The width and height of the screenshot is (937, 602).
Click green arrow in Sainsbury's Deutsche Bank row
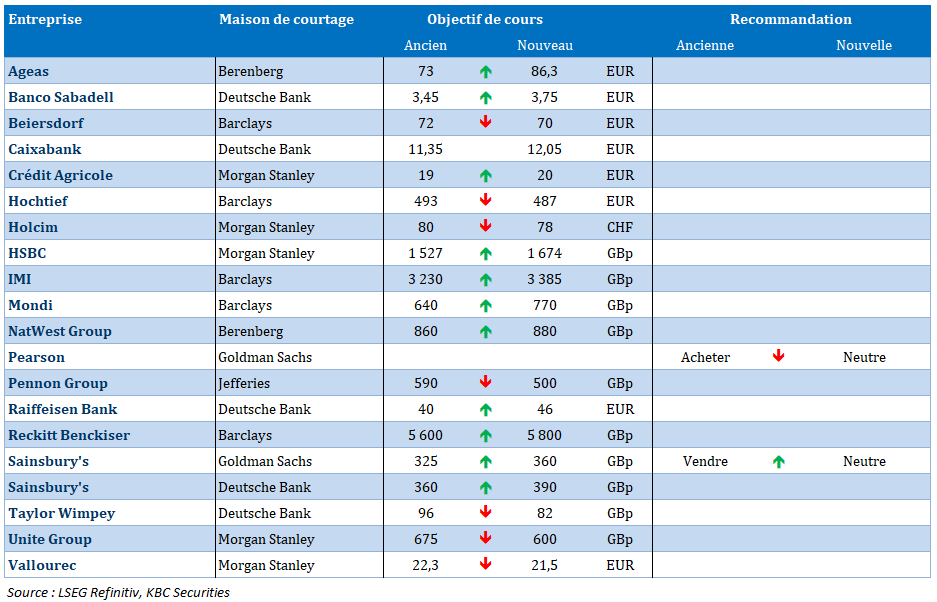click(485, 488)
